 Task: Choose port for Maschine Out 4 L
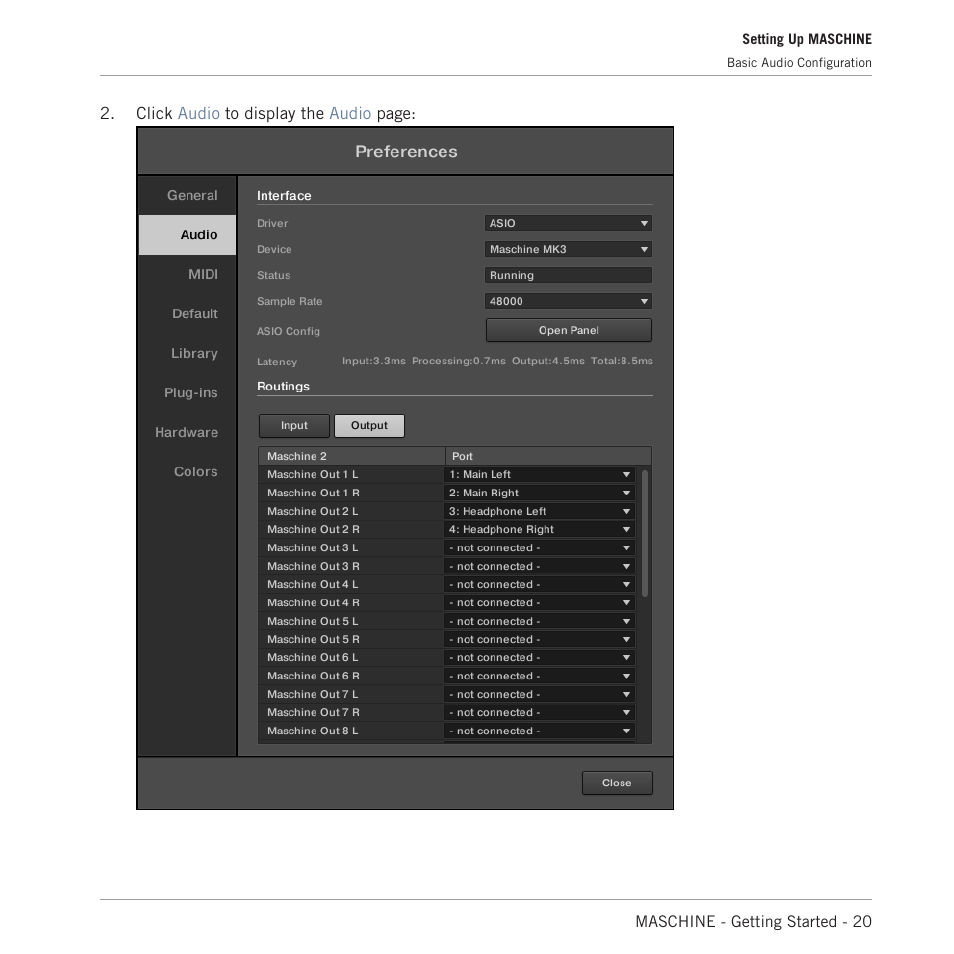(540, 585)
